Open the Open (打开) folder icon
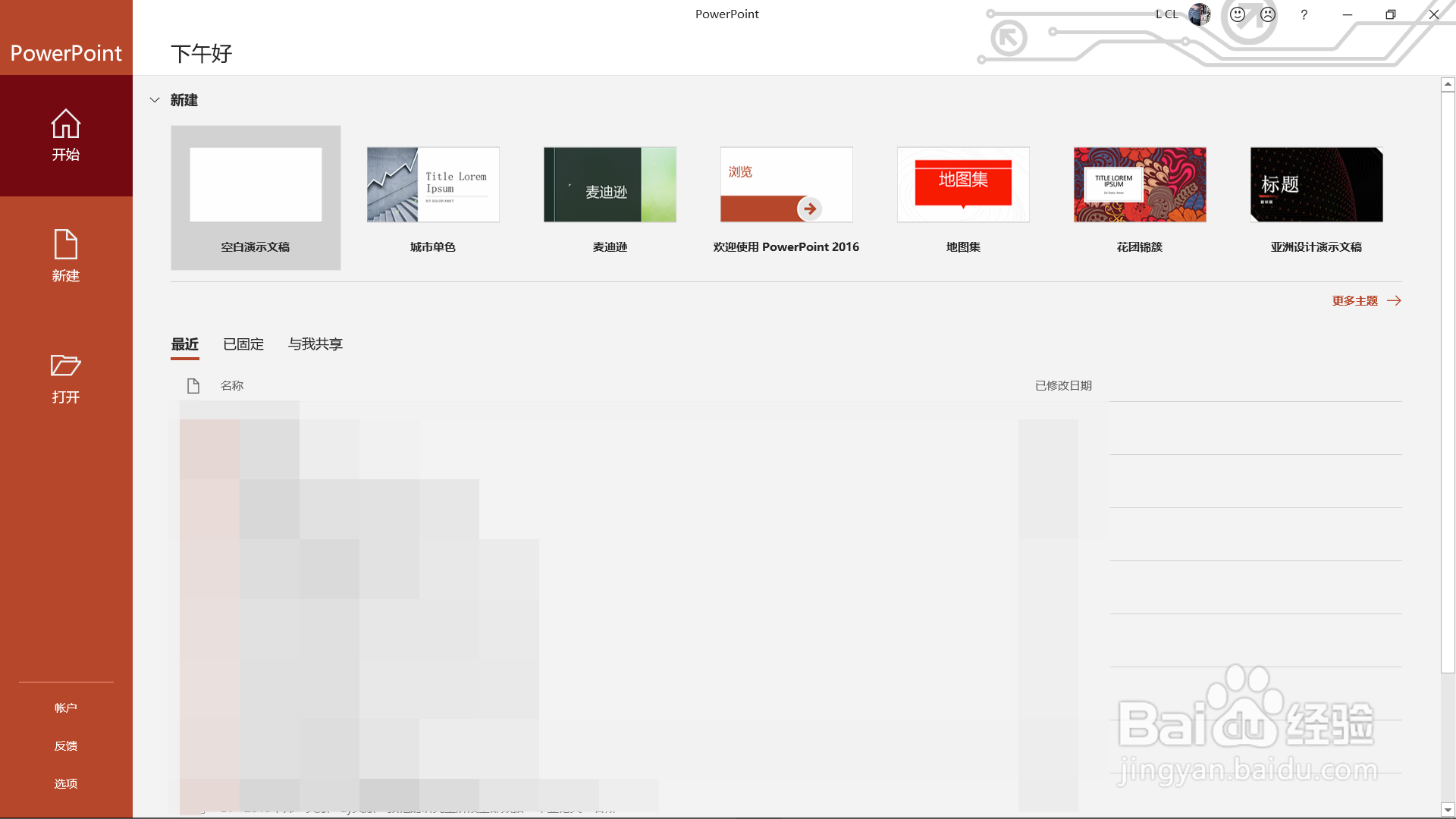1456x819 pixels. (66, 377)
